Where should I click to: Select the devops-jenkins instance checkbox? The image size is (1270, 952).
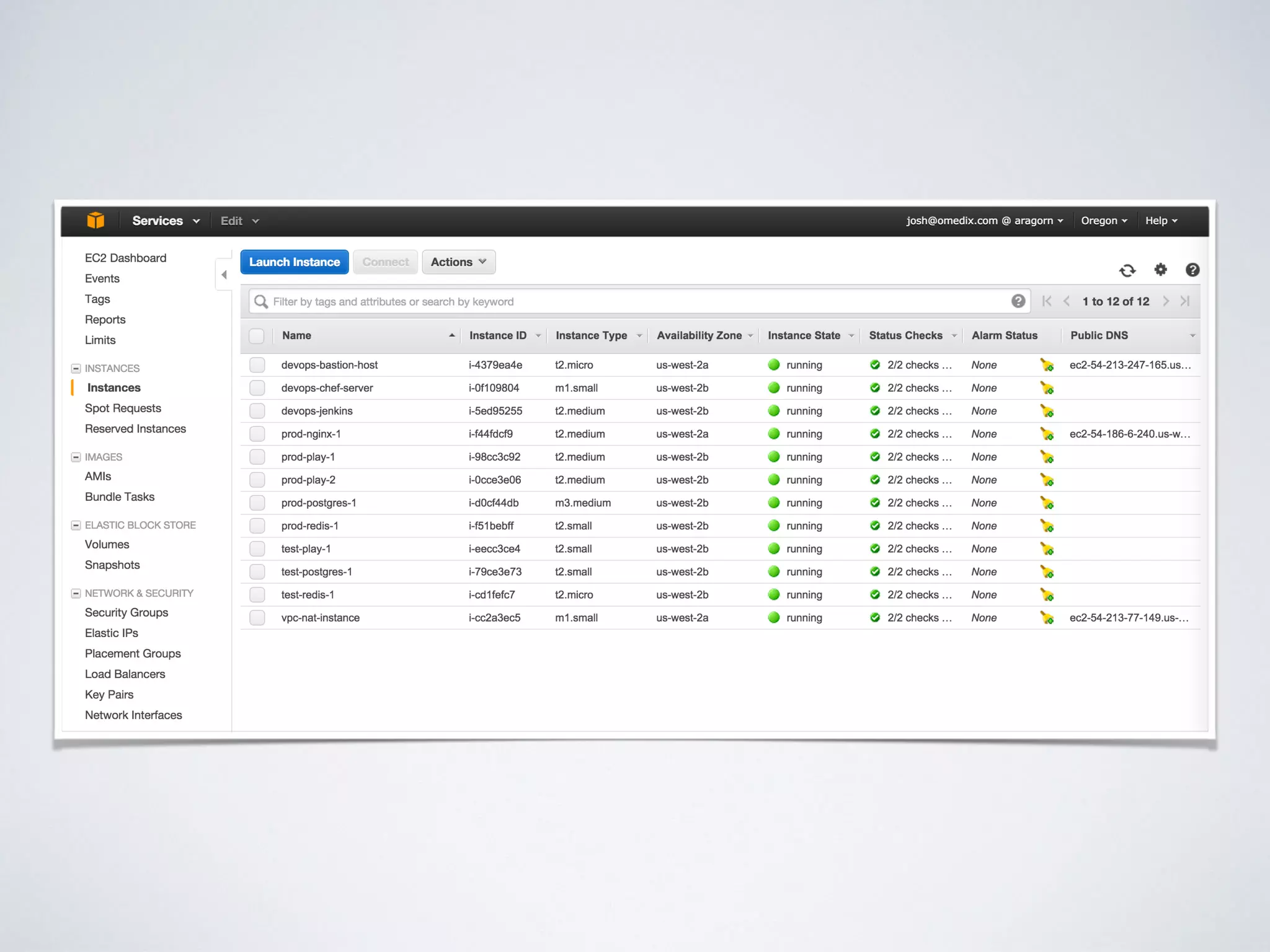point(257,411)
